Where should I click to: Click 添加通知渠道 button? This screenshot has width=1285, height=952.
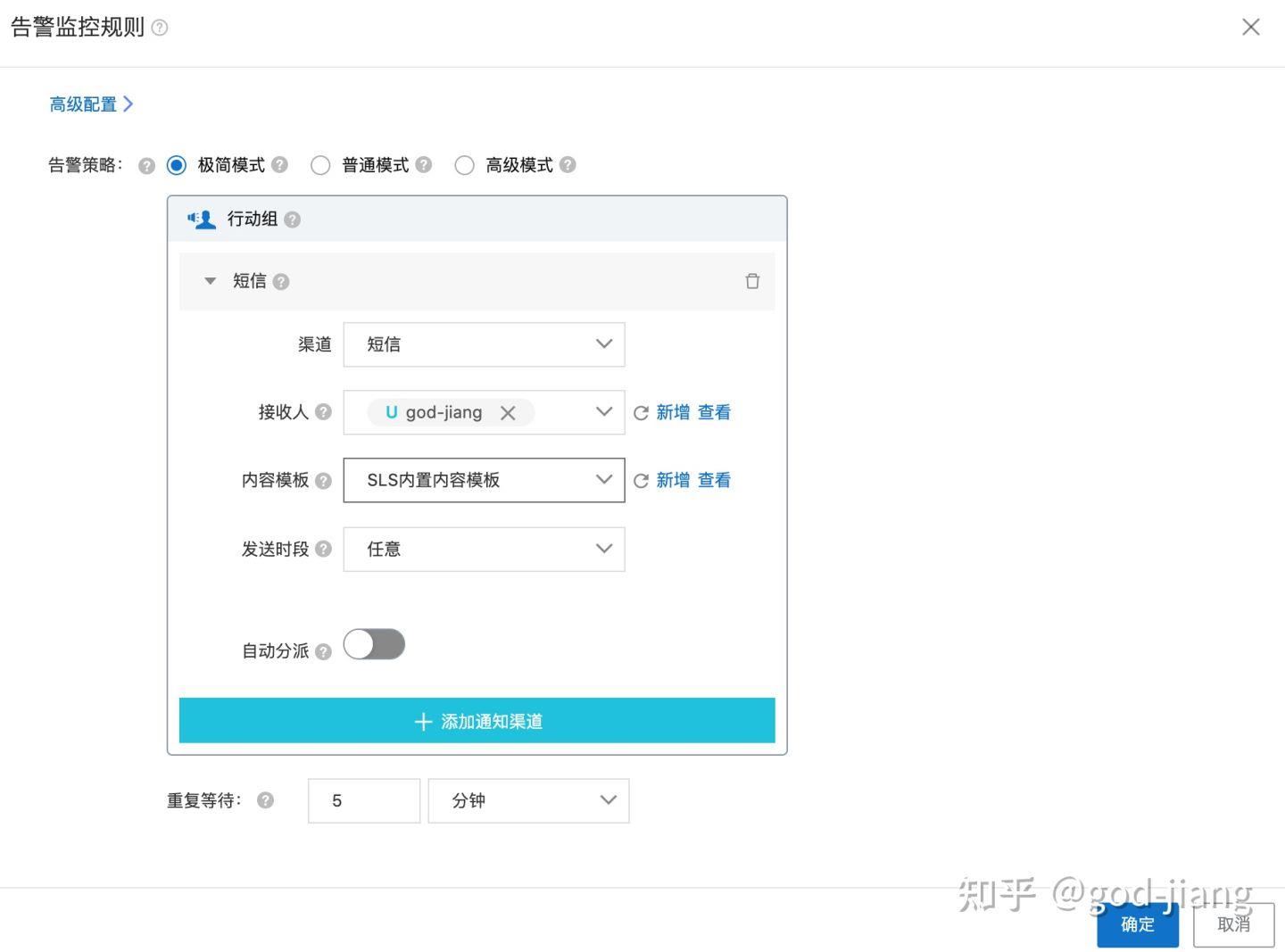(477, 721)
